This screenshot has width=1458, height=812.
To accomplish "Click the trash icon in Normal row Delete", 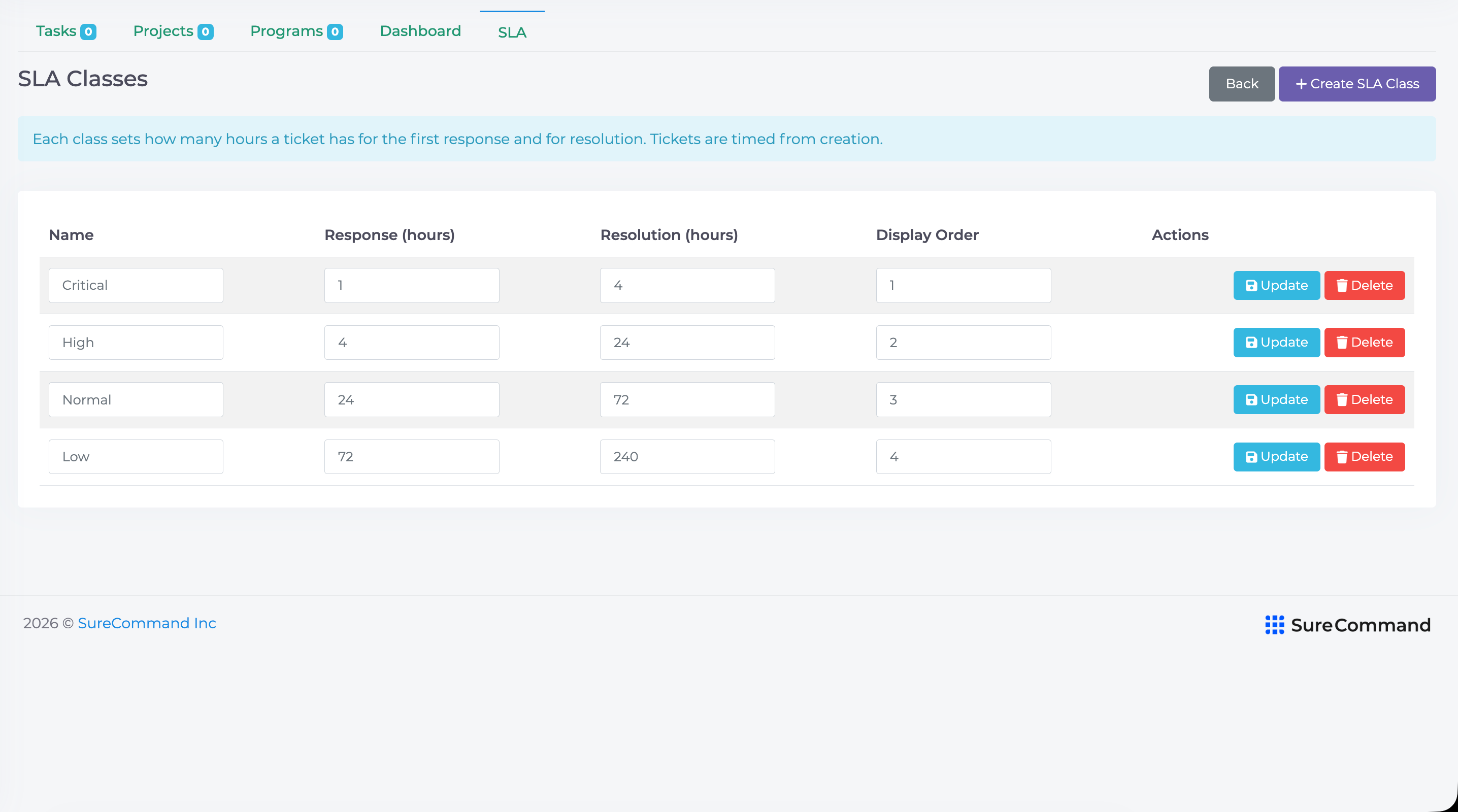I will click(x=1341, y=399).
